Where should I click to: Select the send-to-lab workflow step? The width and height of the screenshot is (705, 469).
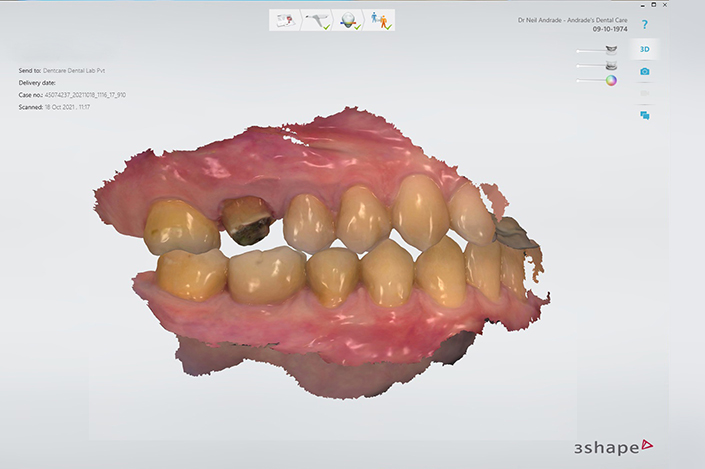pos(380,21)
